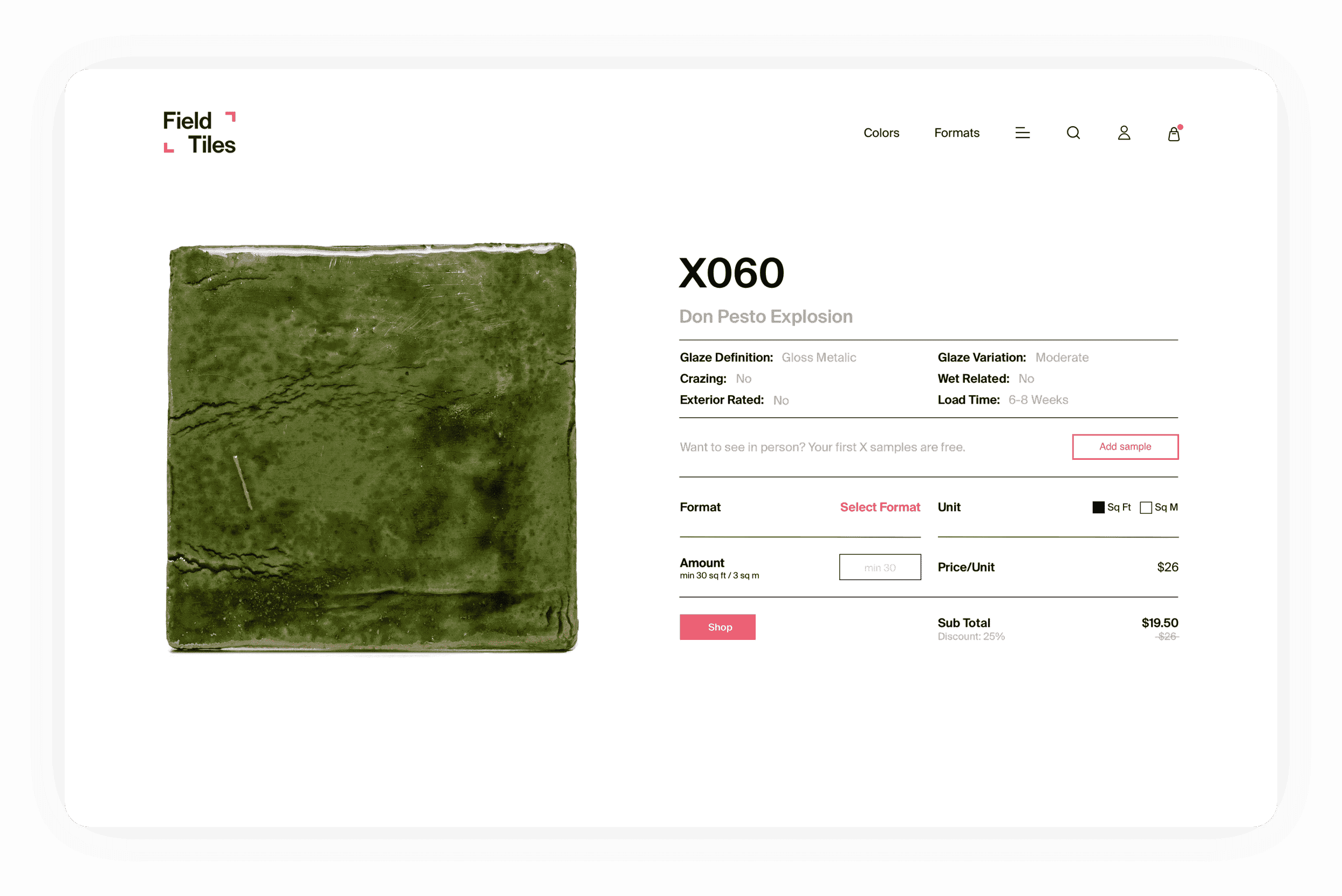Click the Don Pesto Explosion subtitle
This screenshot has width=1342, height=896.
coord(765,316)
